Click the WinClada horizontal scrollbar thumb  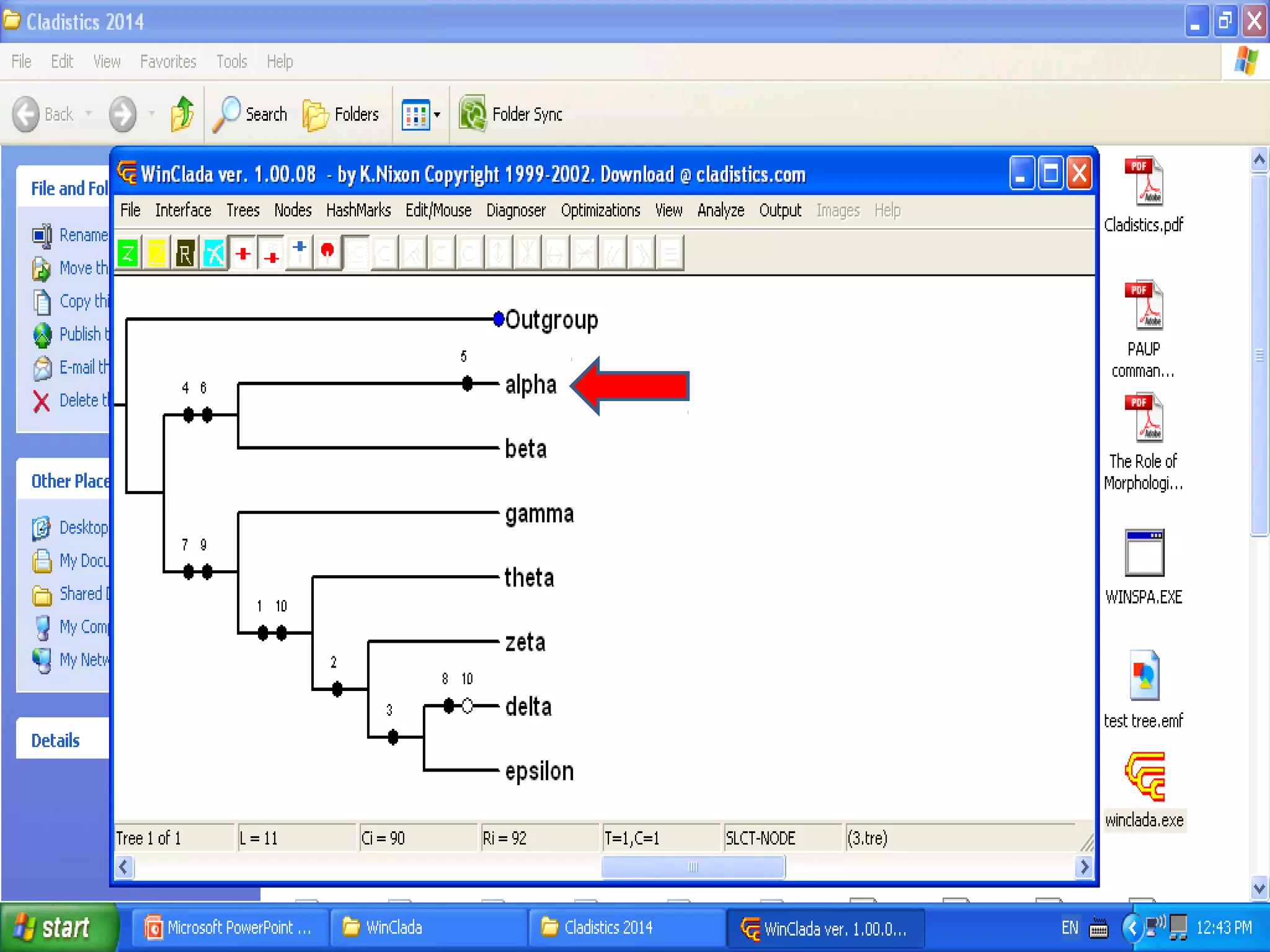tap(693, 866)
